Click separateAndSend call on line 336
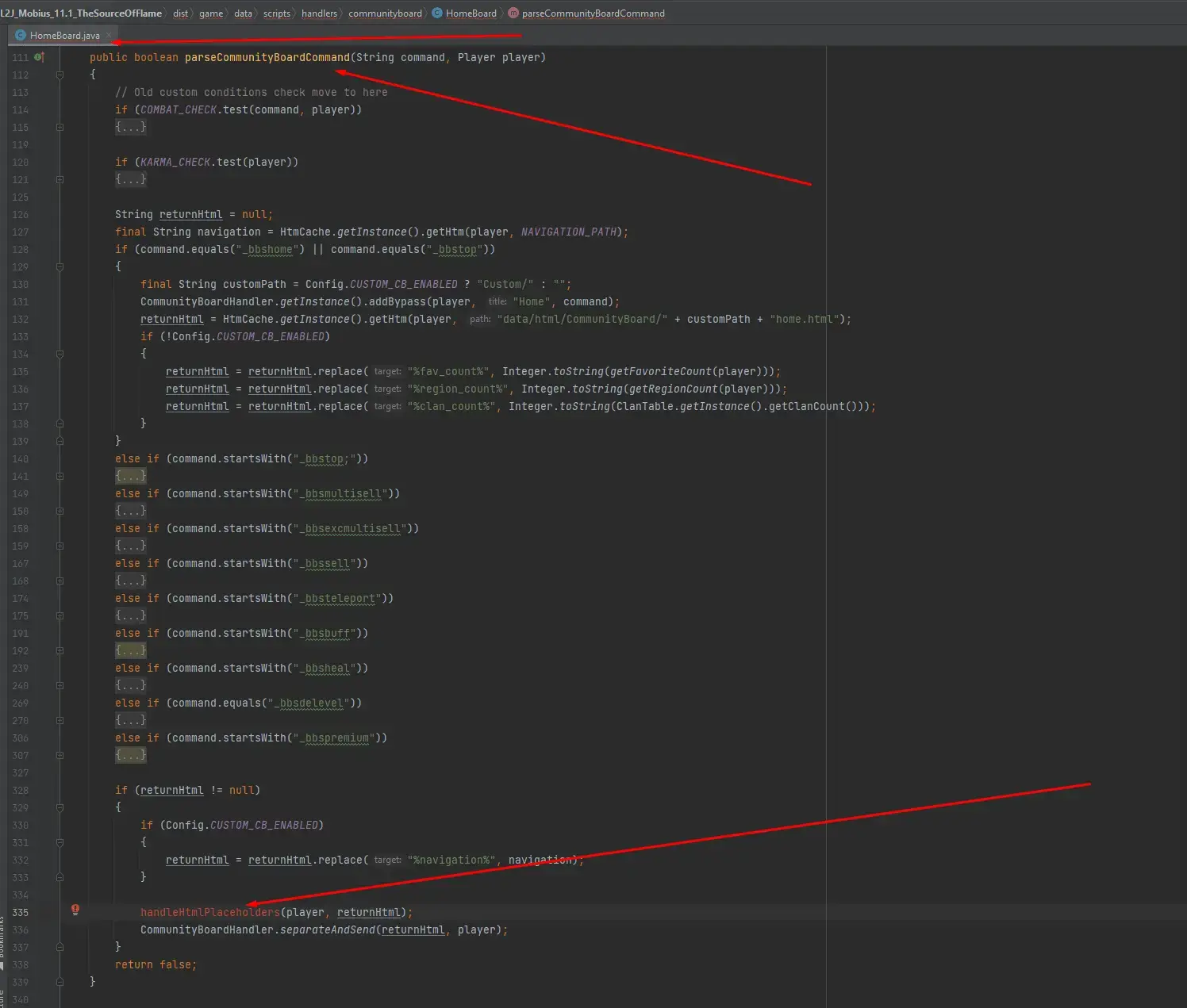 [x=328, y=929]
